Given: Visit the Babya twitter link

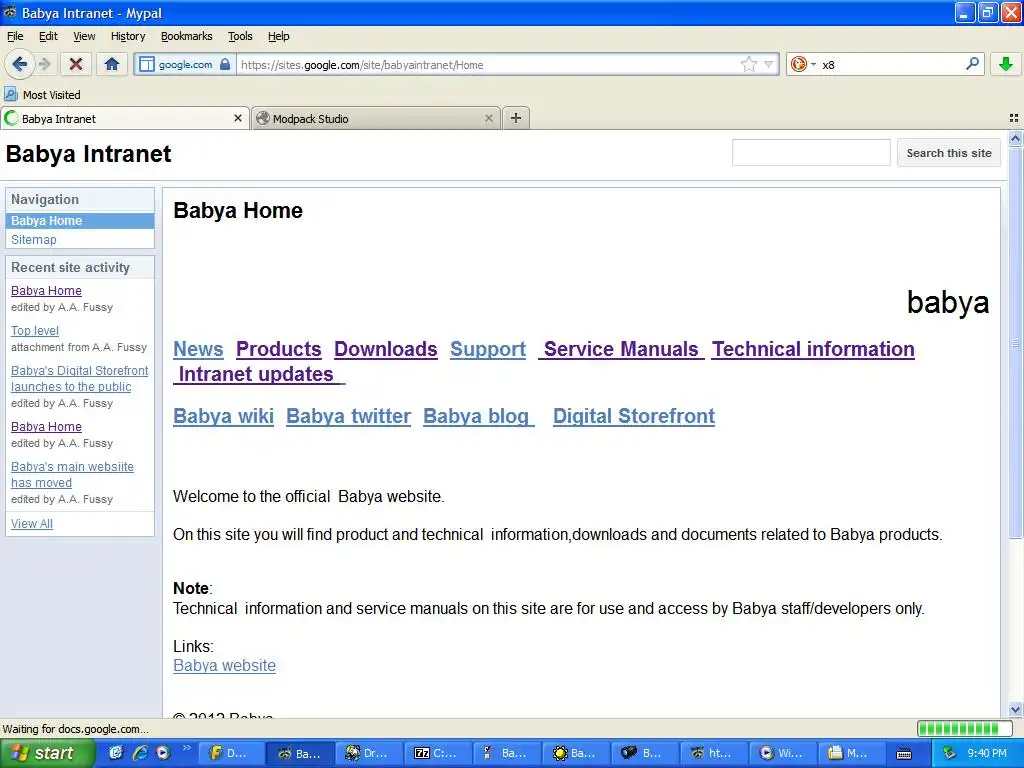Looking at the screenshot, I should (x=349, y=416).
